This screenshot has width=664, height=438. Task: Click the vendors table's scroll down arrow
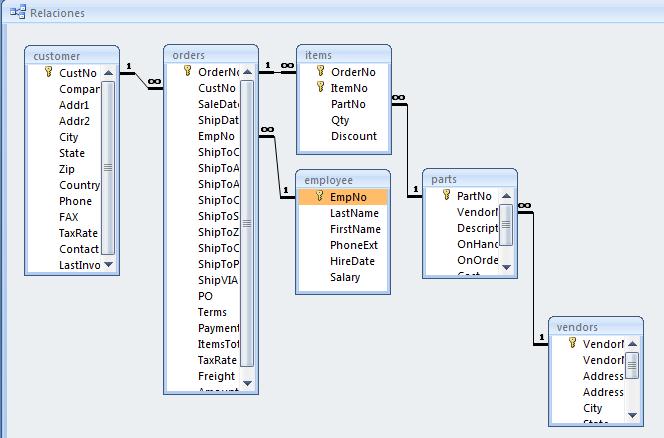tap(632, 415)
